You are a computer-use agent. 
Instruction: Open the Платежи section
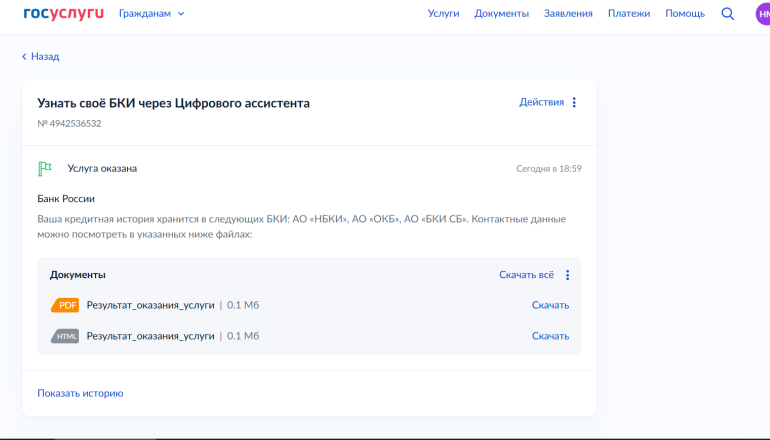[629, 14]
